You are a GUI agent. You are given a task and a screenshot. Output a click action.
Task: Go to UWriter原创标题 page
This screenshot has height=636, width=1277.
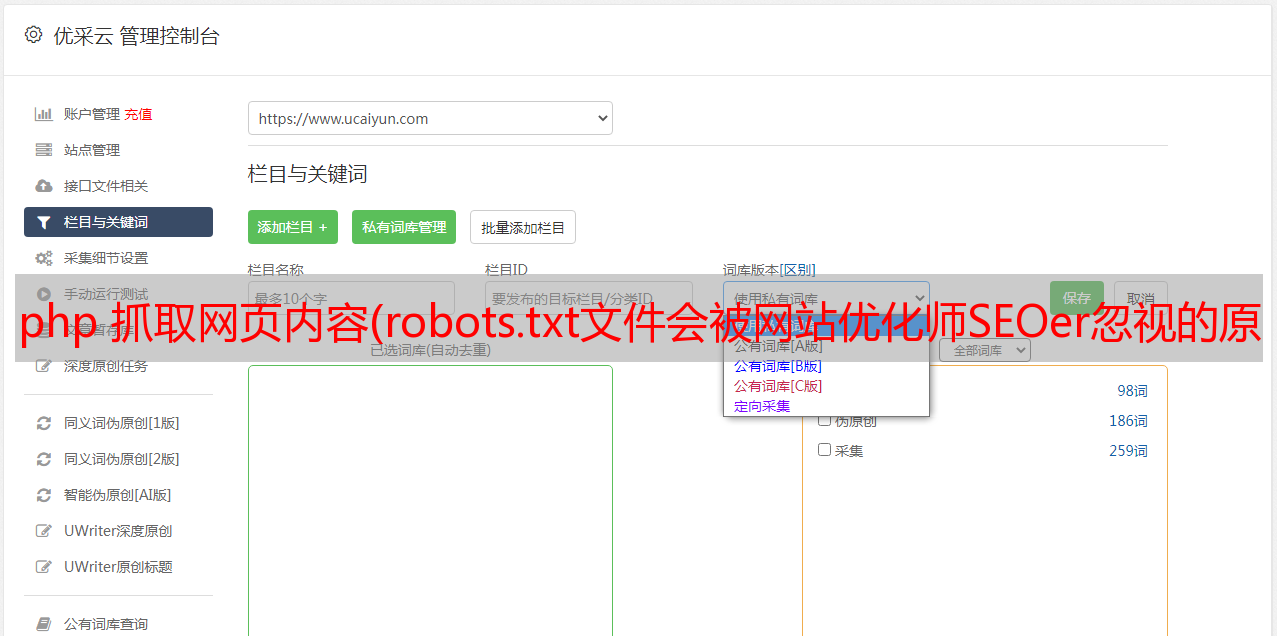118,567
